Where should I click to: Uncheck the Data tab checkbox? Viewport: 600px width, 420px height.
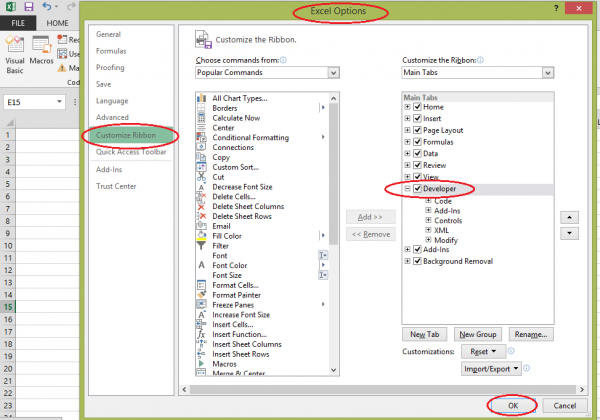417,153
